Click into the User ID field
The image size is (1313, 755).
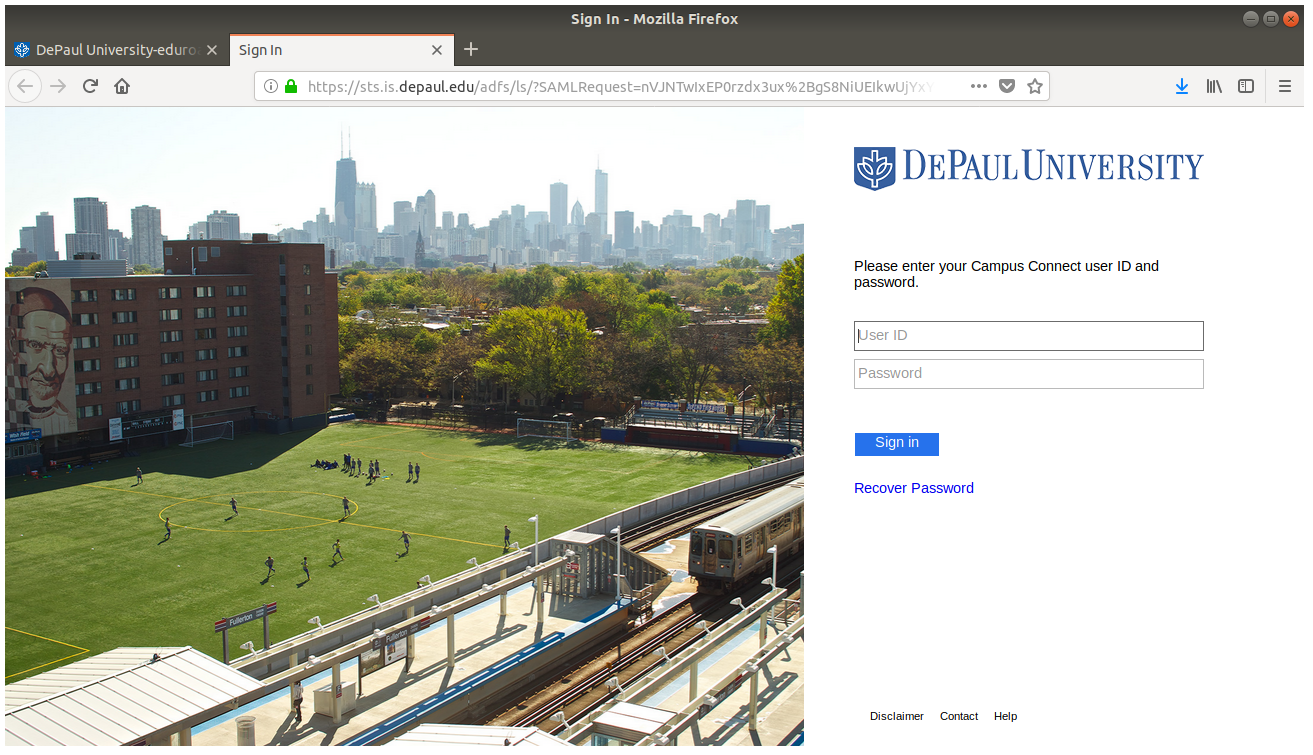click(1028, 336)
